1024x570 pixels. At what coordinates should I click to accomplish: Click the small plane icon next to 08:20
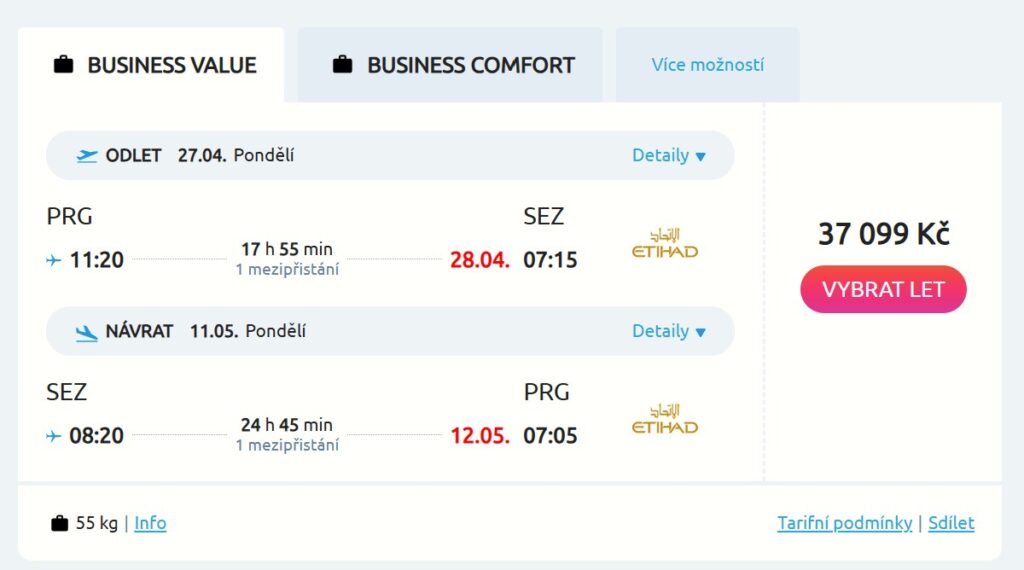(54, 437)
